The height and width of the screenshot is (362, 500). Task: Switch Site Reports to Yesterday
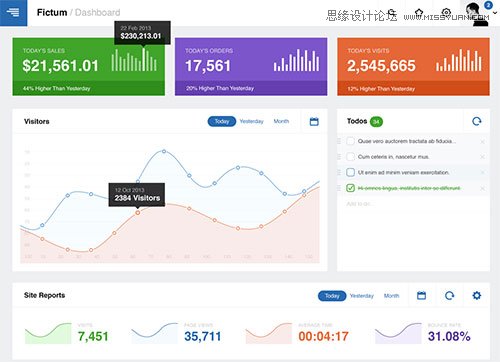pos(362,296)
